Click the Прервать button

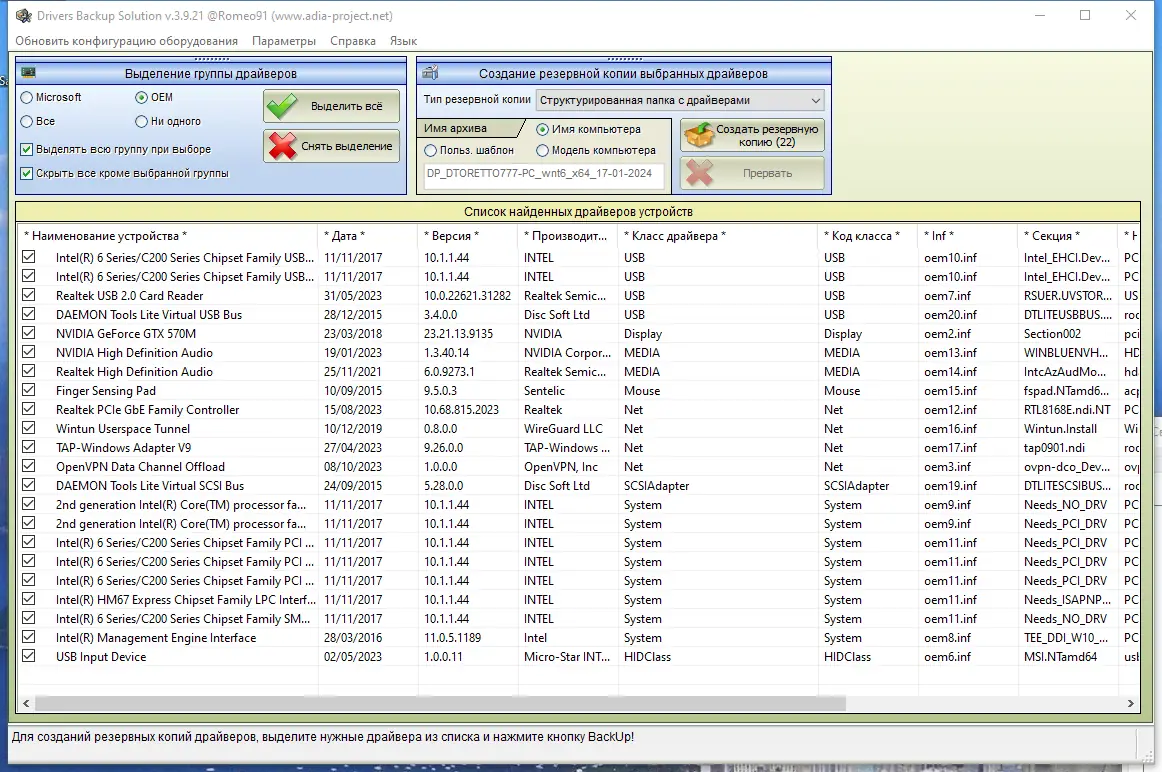click(x=752, y=173)
